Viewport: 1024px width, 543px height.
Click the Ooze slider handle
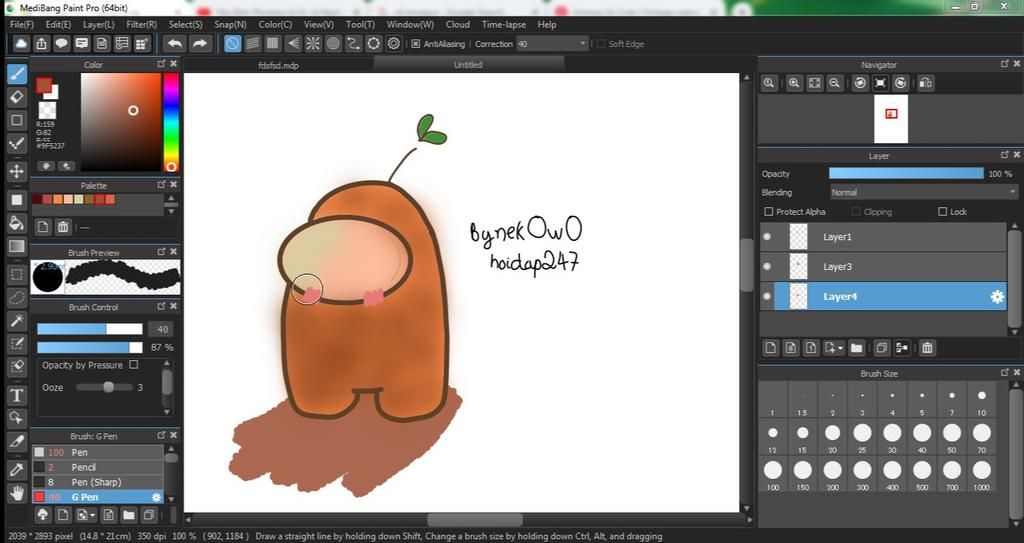pos(108,387)
